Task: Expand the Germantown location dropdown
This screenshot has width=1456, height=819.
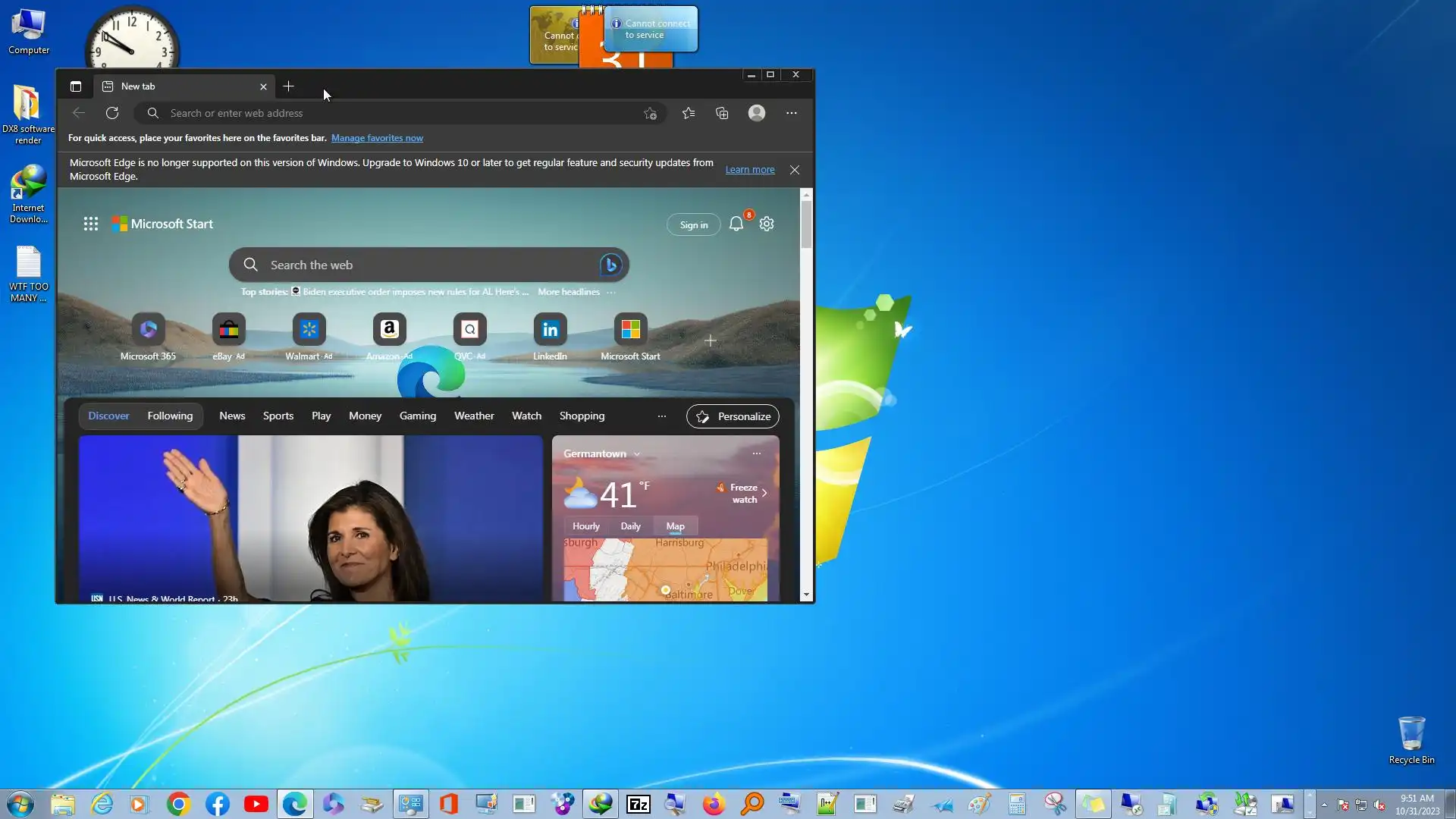Action: [x=637, y=454]
